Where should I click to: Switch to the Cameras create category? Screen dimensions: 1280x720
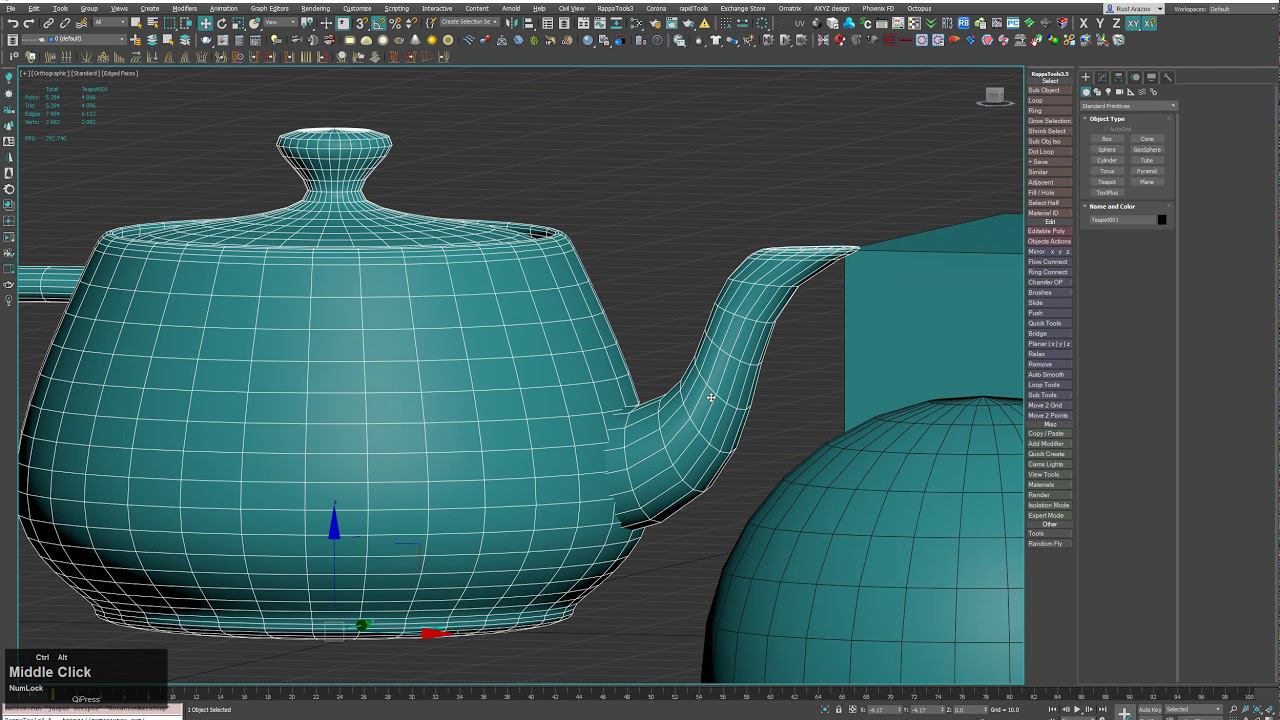[1119, 92]
